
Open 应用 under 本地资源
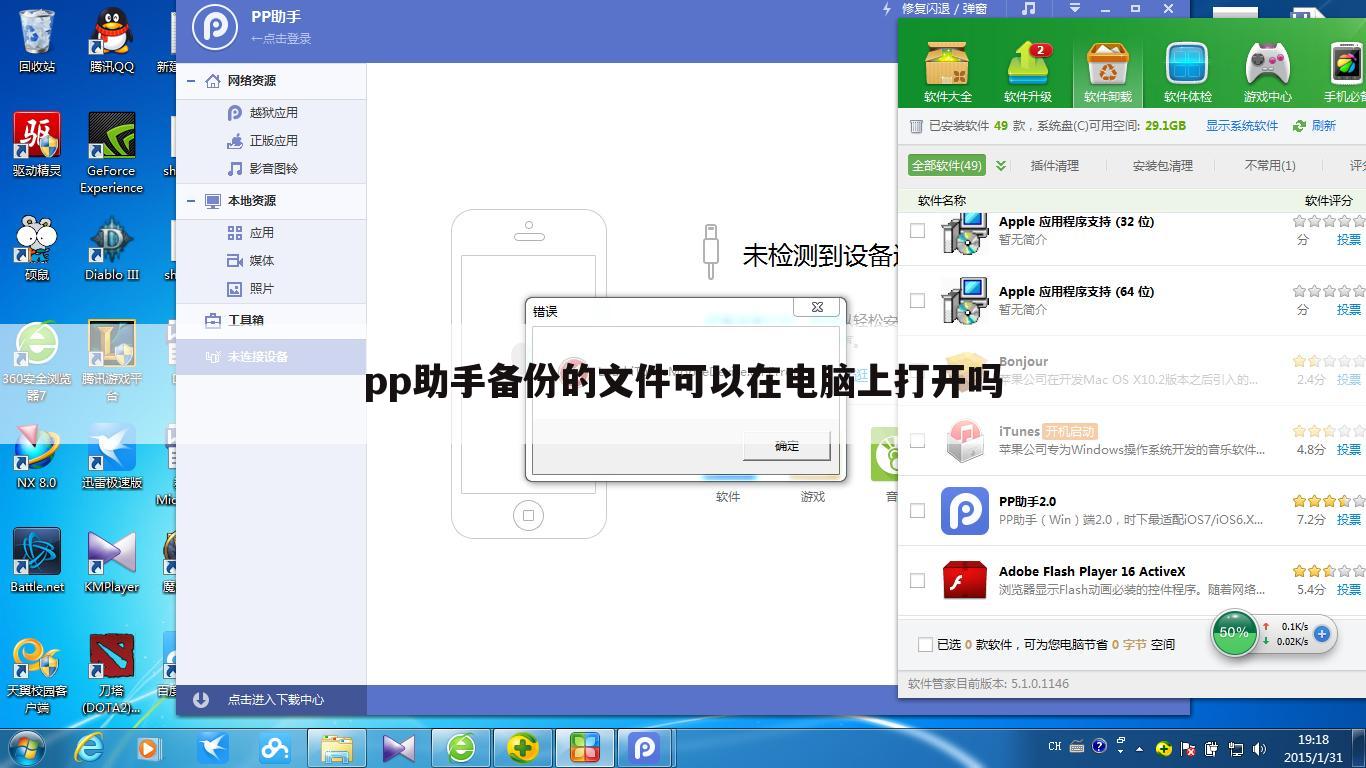[x=260, y=233]
